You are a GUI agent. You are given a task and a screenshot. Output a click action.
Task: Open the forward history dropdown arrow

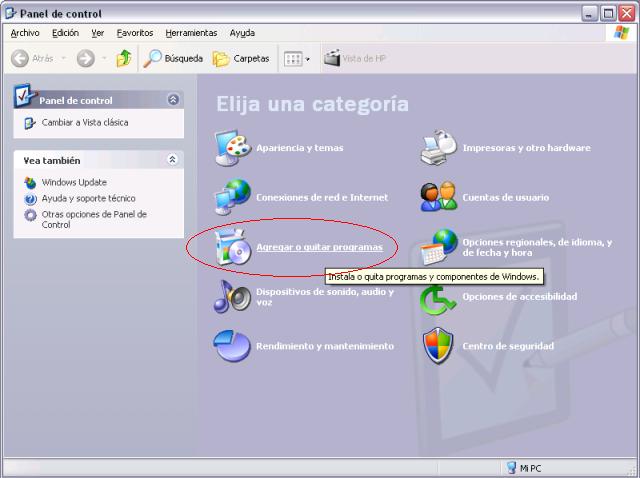(x=104, y=58)
